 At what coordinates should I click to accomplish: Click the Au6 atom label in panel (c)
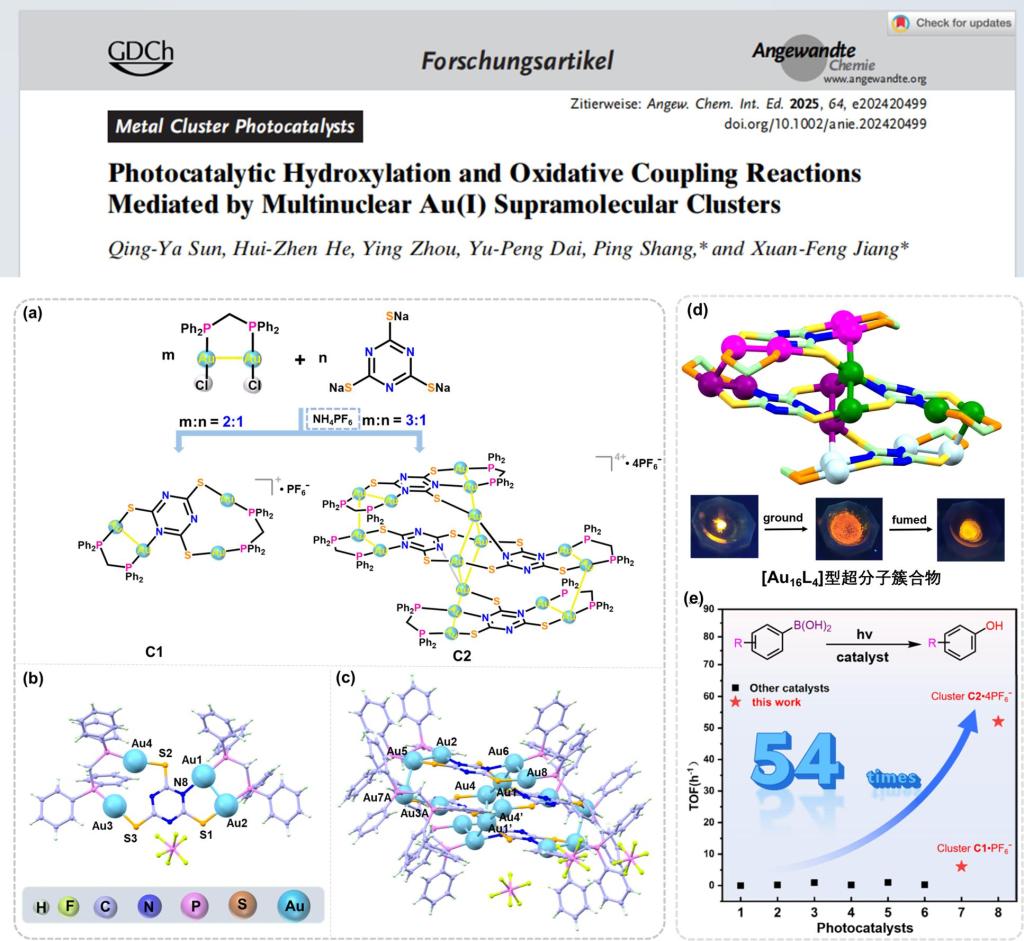(498, 751)
